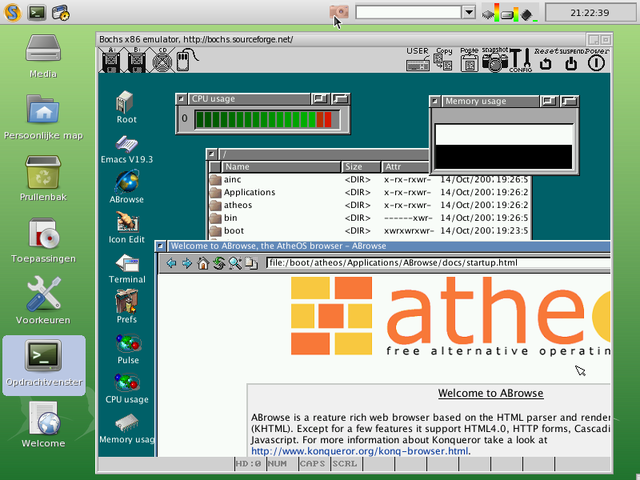
Task: Sort file list by Size column
Action: [360, 167]
